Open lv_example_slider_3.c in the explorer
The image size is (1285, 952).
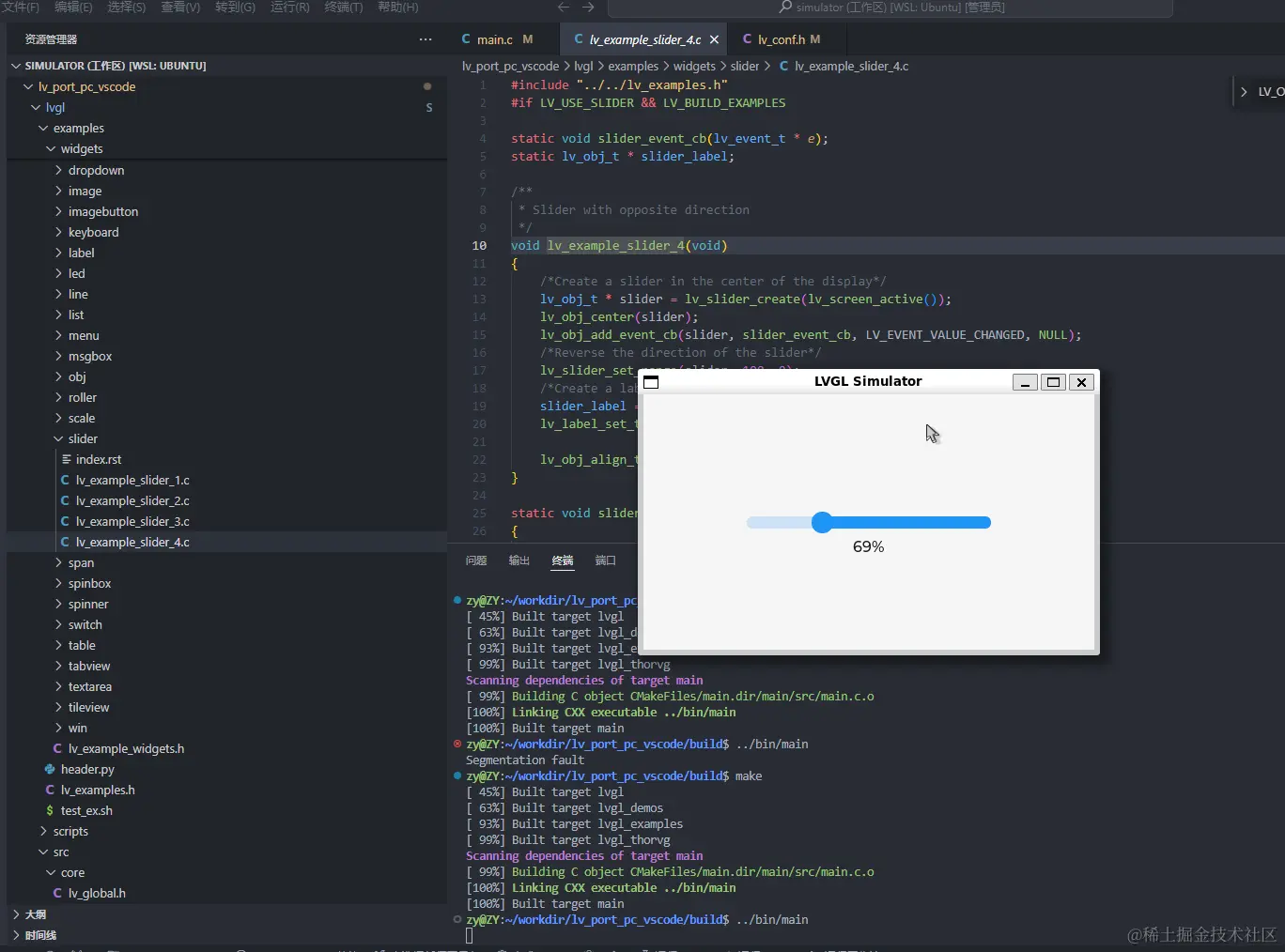(x=132, y=521)
